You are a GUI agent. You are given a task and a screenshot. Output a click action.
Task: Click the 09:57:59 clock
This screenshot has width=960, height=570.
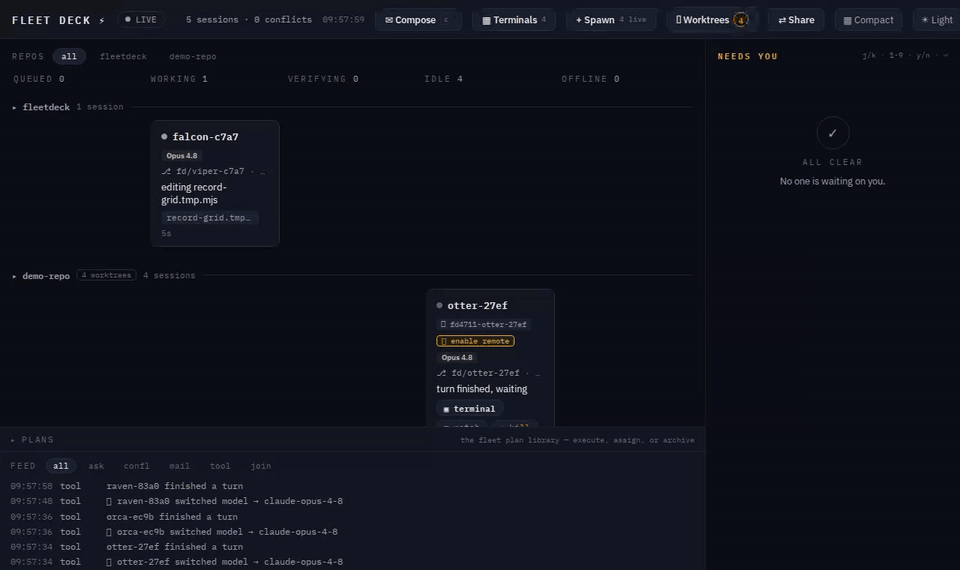(x=343, y=20)
